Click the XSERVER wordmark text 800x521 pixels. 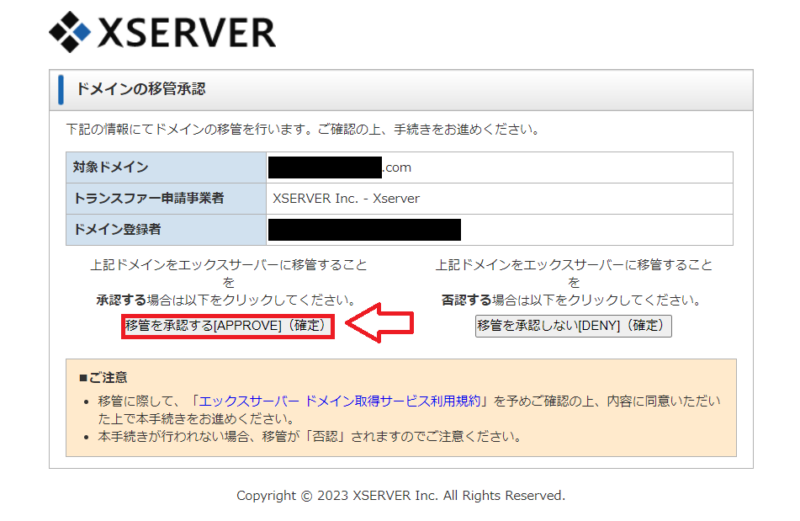tap(185, 33)
